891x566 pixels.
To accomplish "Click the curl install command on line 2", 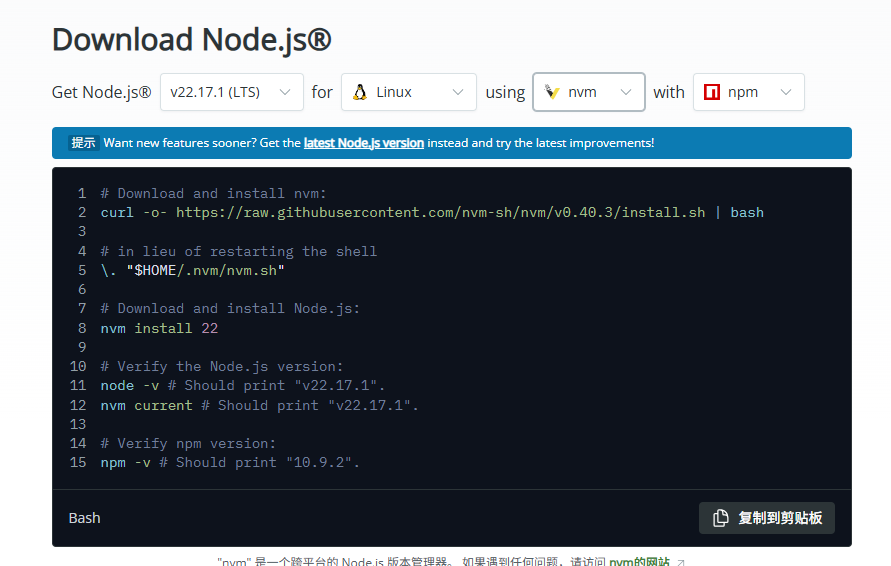I will [431, 212].
